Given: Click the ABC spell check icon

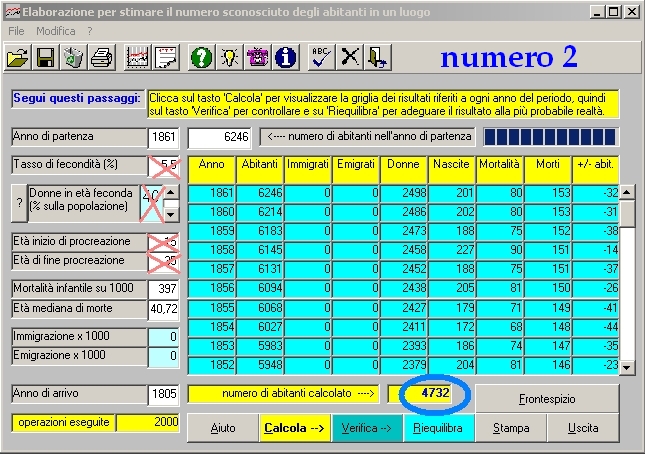Looking at the screenshot, I should point(321,58).
